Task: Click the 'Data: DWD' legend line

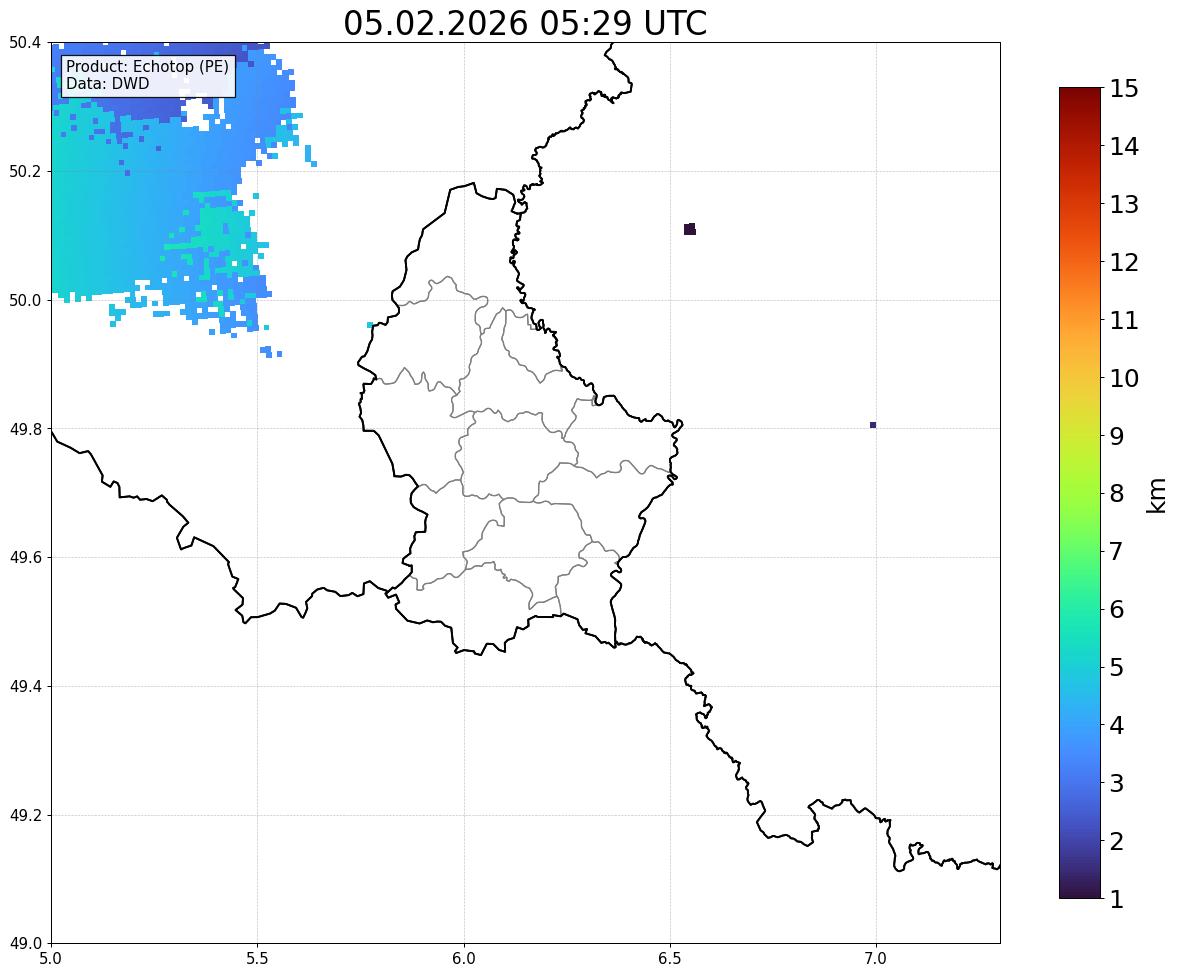Action: click(x=107, y=83)
